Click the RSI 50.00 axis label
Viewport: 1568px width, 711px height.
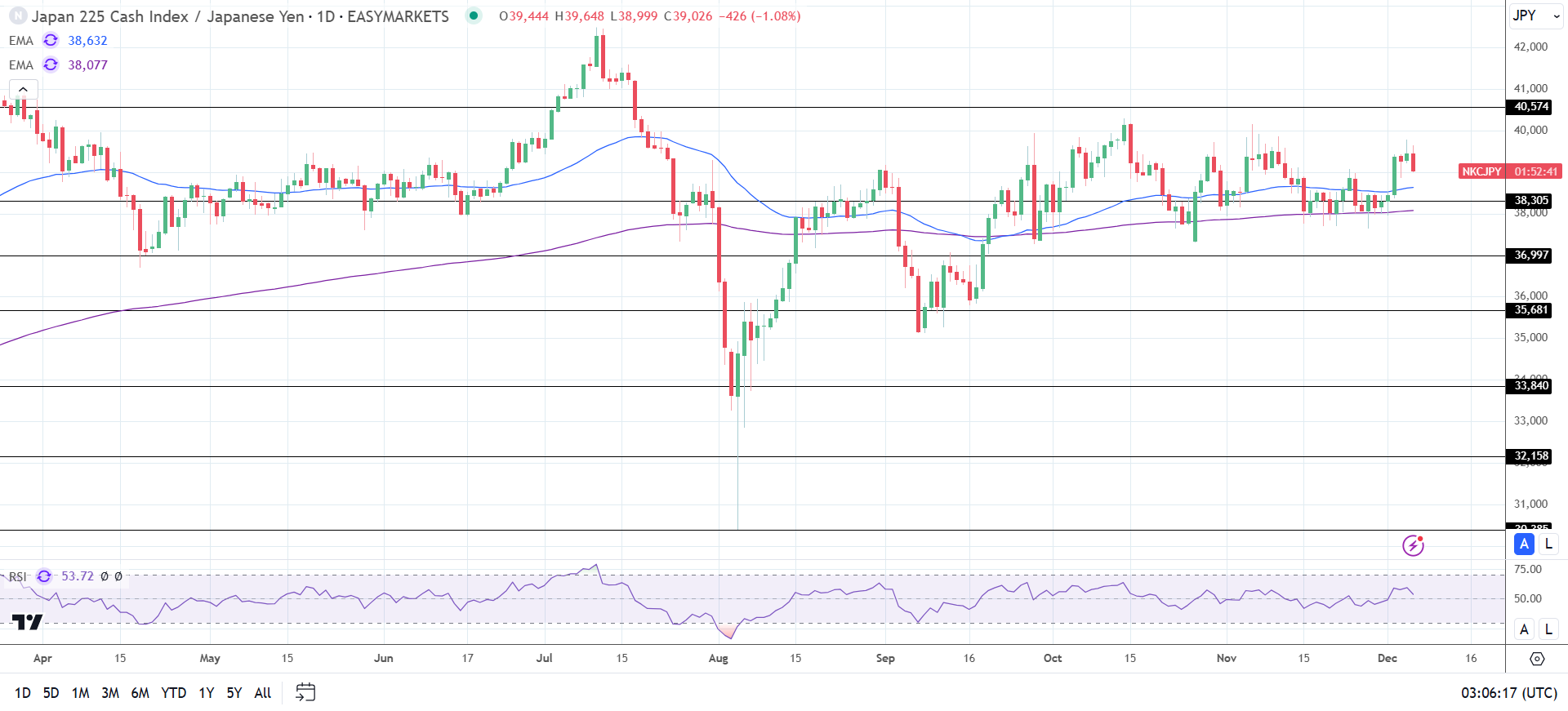(1528, 598)
